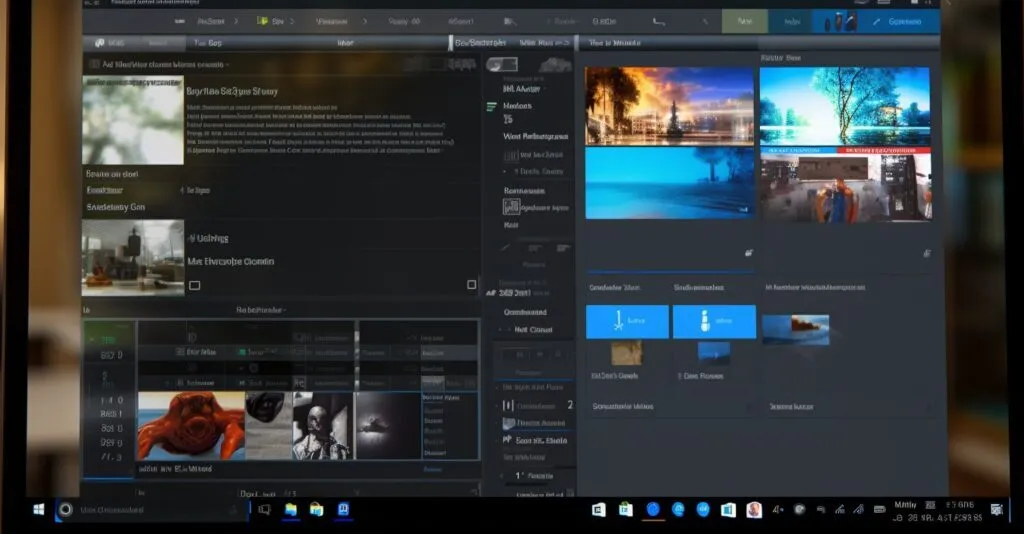Open the Edge browser taskbar icon
Image resolution: width=1024 pixels, height=534 pixels.
pos(678,510)
